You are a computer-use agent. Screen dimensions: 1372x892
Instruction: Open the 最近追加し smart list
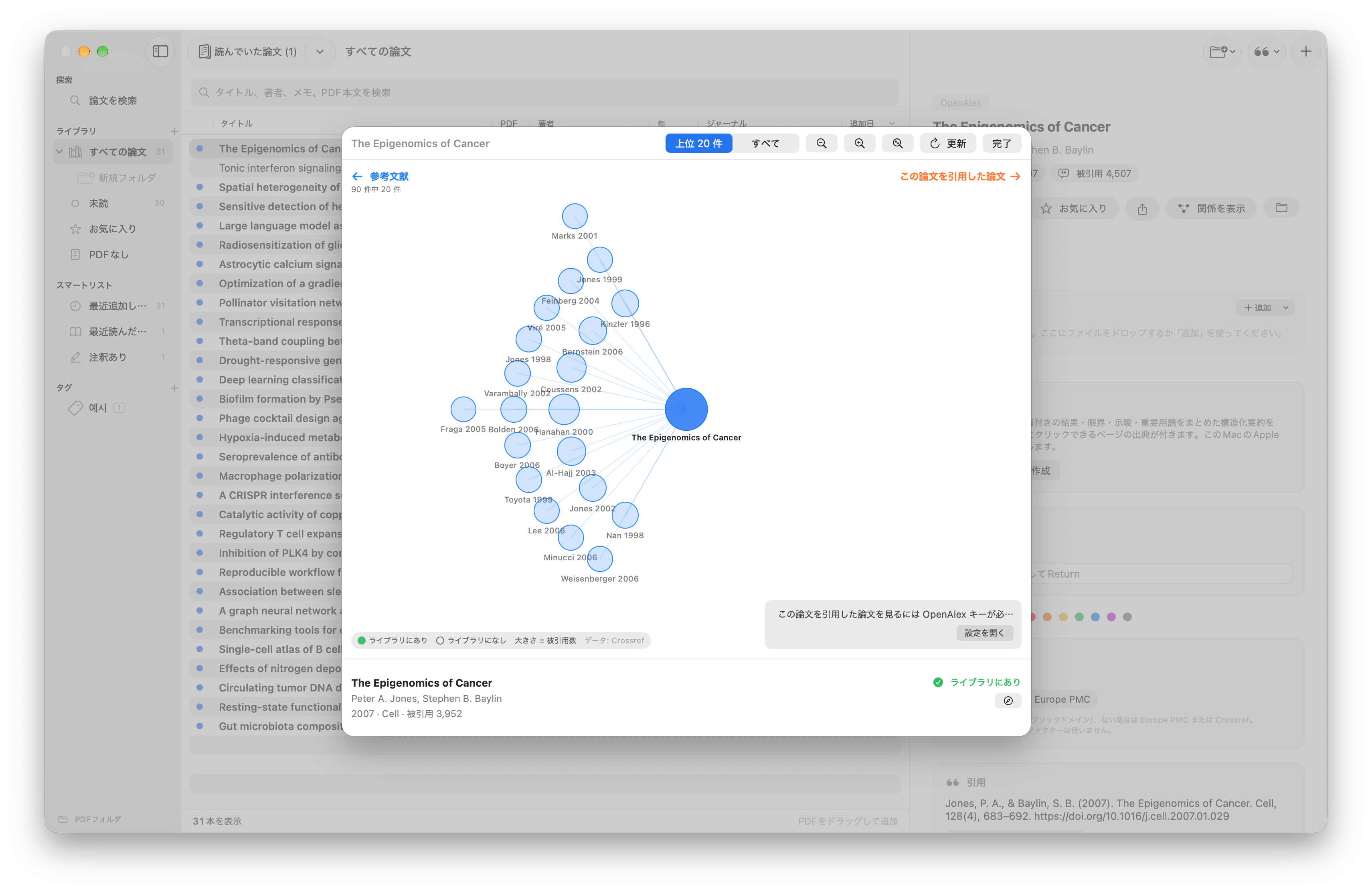(117, 306)
